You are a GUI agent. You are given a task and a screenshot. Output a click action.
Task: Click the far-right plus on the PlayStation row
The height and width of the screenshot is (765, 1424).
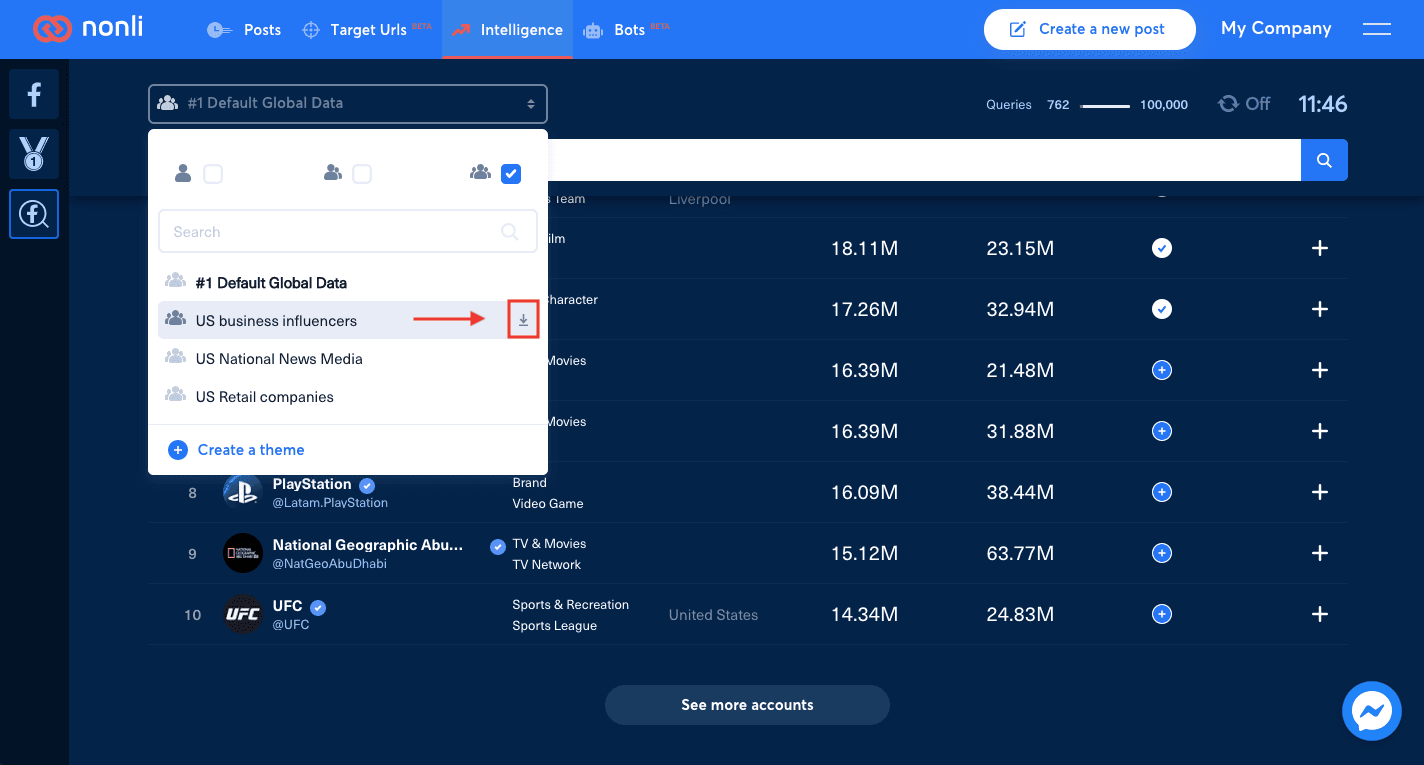click(1320, 492)
